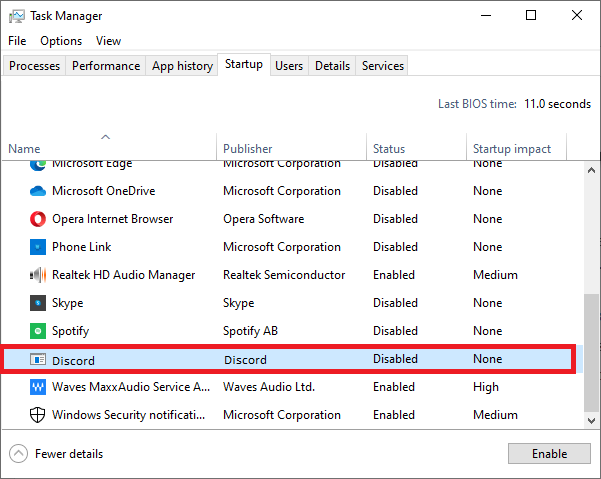This screenshot has width=601, height=479.
Task: Click the Skype app icon
Action: click(x=38, y=303)
